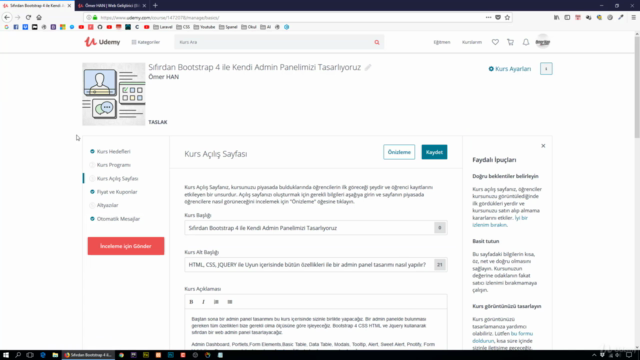Viewport: 640px width, 360px height.
Task: Go back with the browser back arrow
Action: (7, 17)
